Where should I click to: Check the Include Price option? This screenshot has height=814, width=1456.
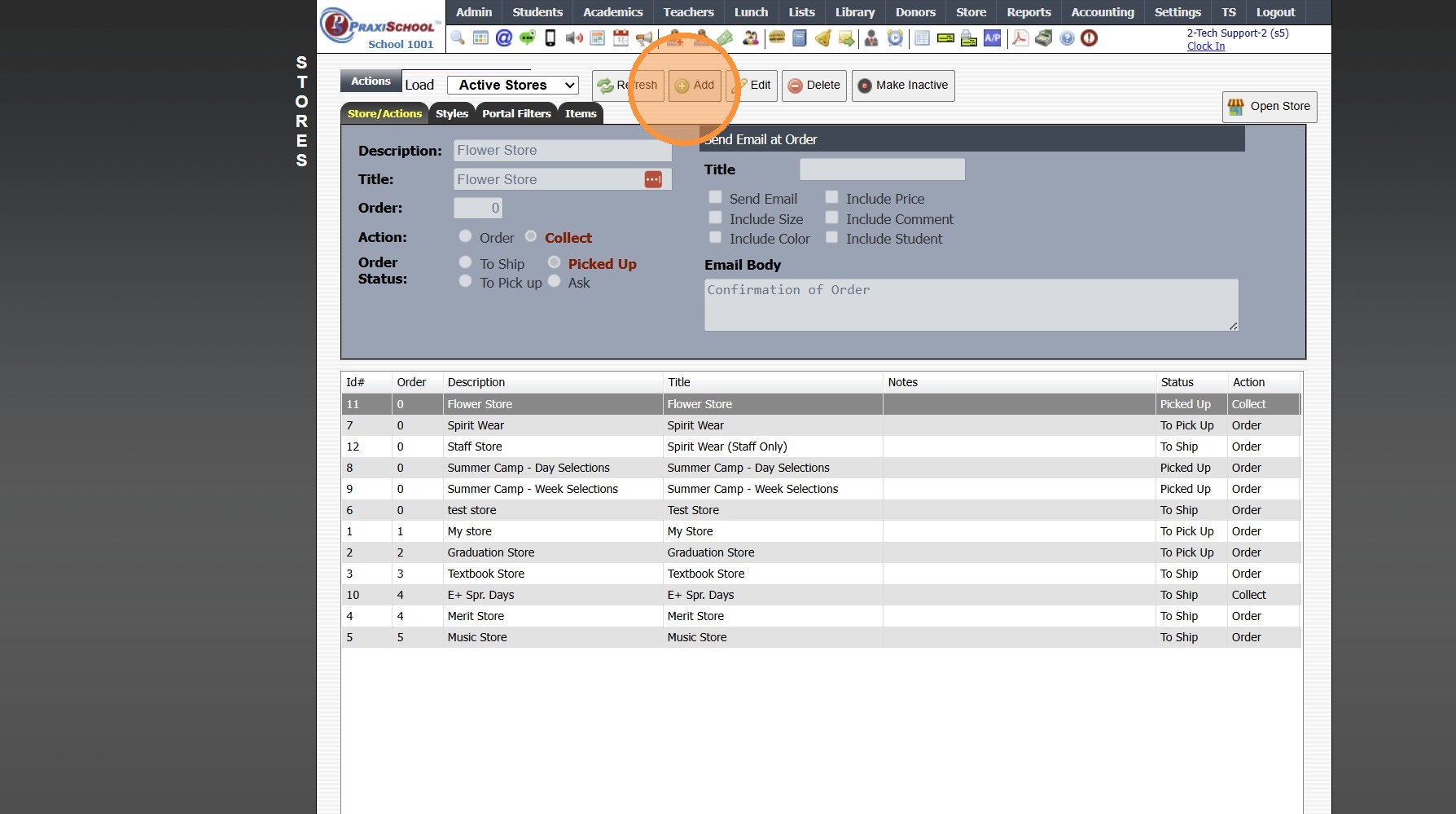pos(831,197)
